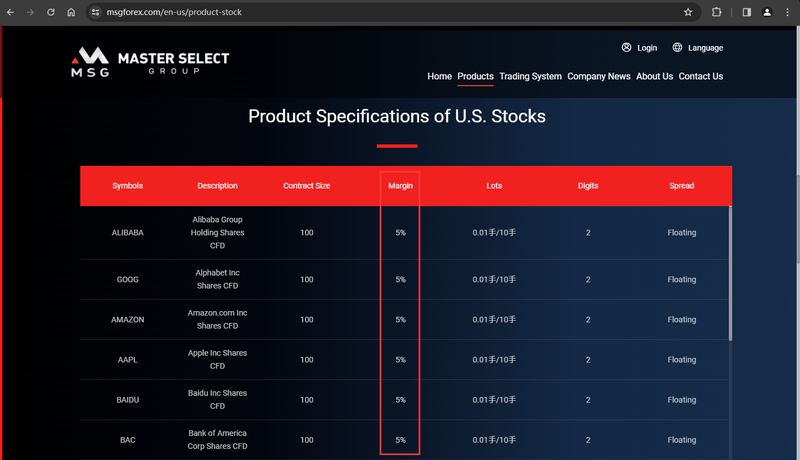Toggle the browser side panel icon

coord(746,12)
